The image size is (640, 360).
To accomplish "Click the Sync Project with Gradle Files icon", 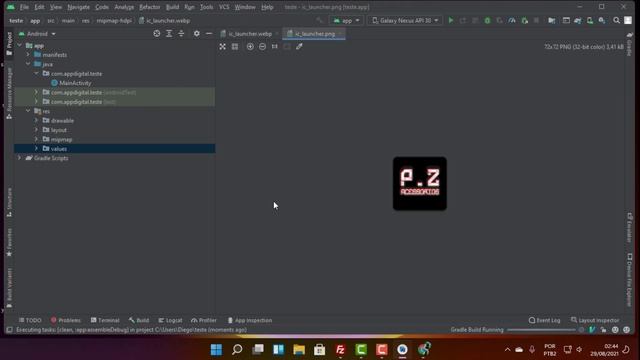I will [x=578, y=20].
